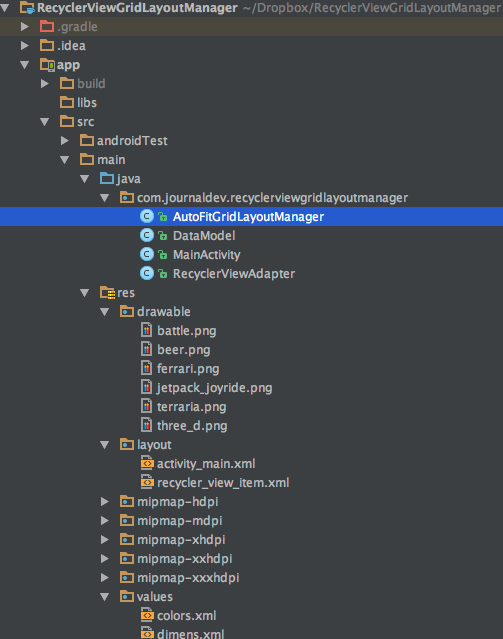The width and height of the screenshot is (503, 639).
Task: Click the class icon next to MainActivity
Action: [x=147, y=255]
